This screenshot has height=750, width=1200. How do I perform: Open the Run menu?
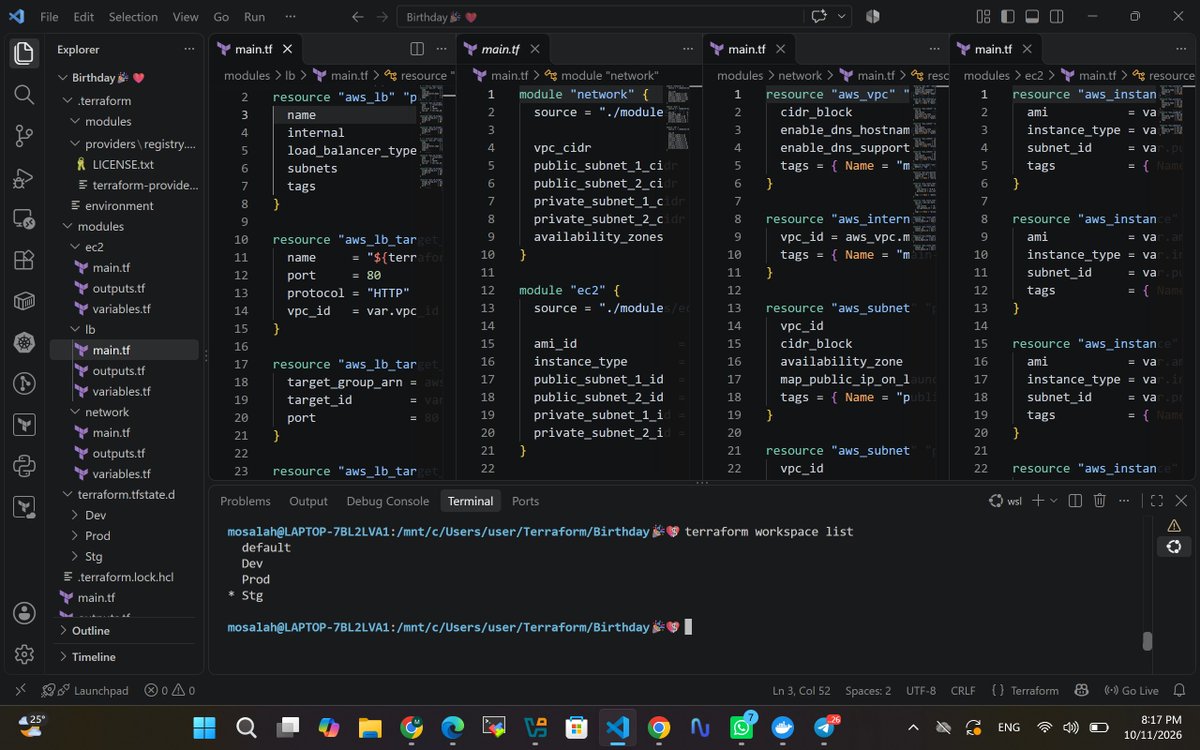255,17
